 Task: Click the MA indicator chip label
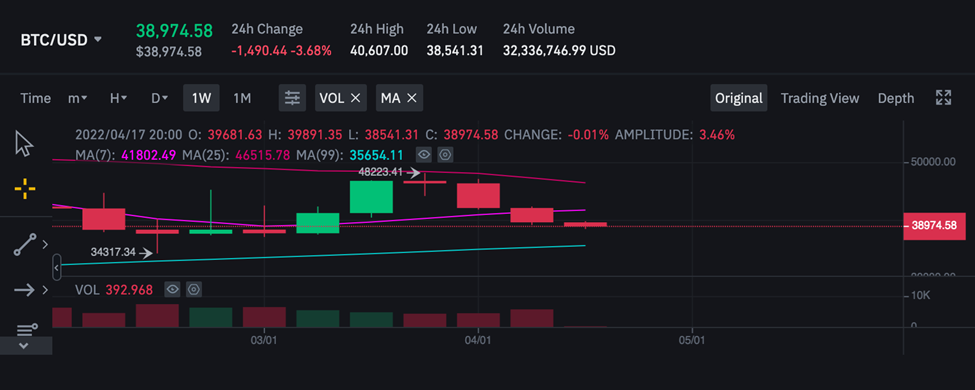(x=390, y=98)
